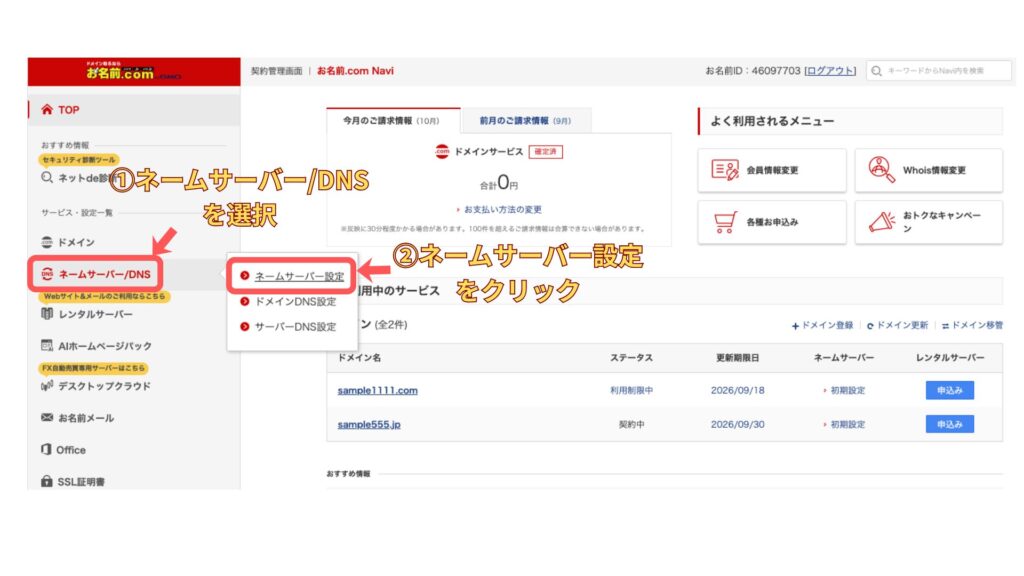This screenshot has width=1024, height=576.
Task: Open SSL証明書 lock item
Action: tap(78, 482)
